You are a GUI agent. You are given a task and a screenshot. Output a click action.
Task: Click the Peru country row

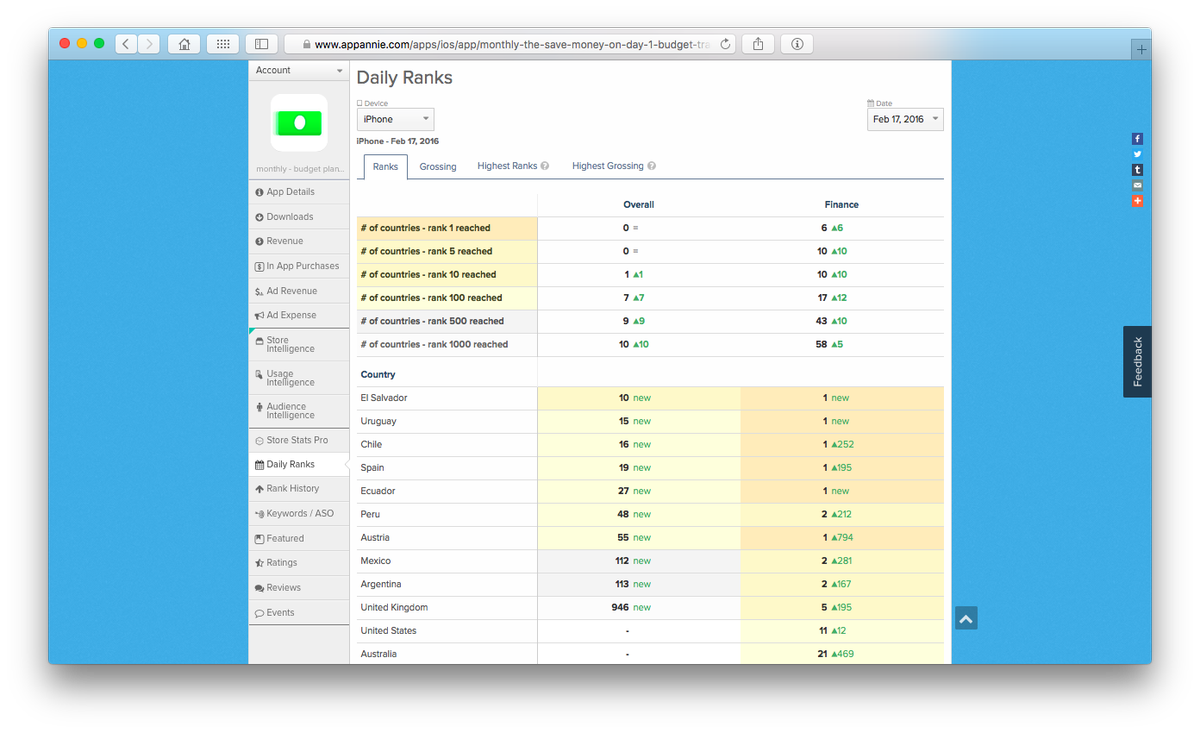pos(650,514)
